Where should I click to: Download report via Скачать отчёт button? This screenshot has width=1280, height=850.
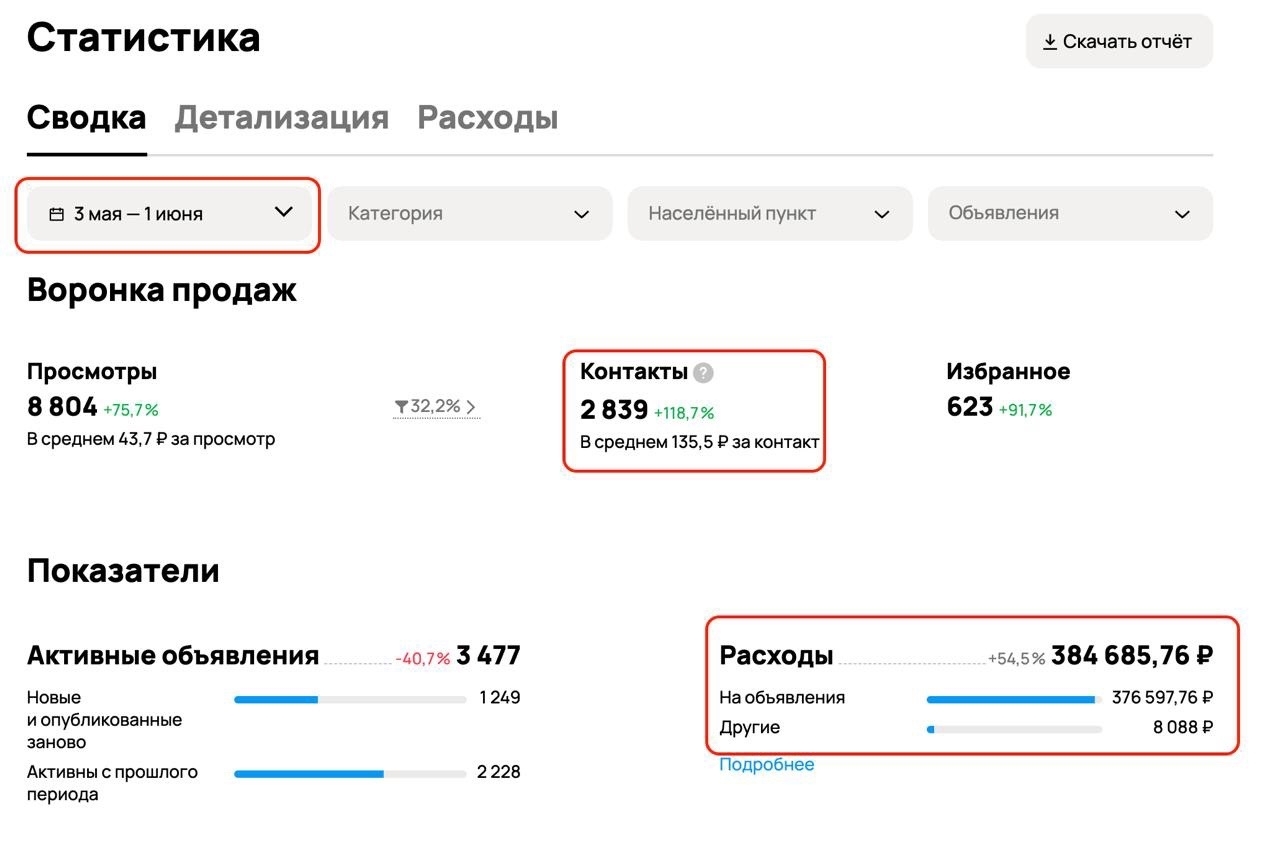point(1119,42)
